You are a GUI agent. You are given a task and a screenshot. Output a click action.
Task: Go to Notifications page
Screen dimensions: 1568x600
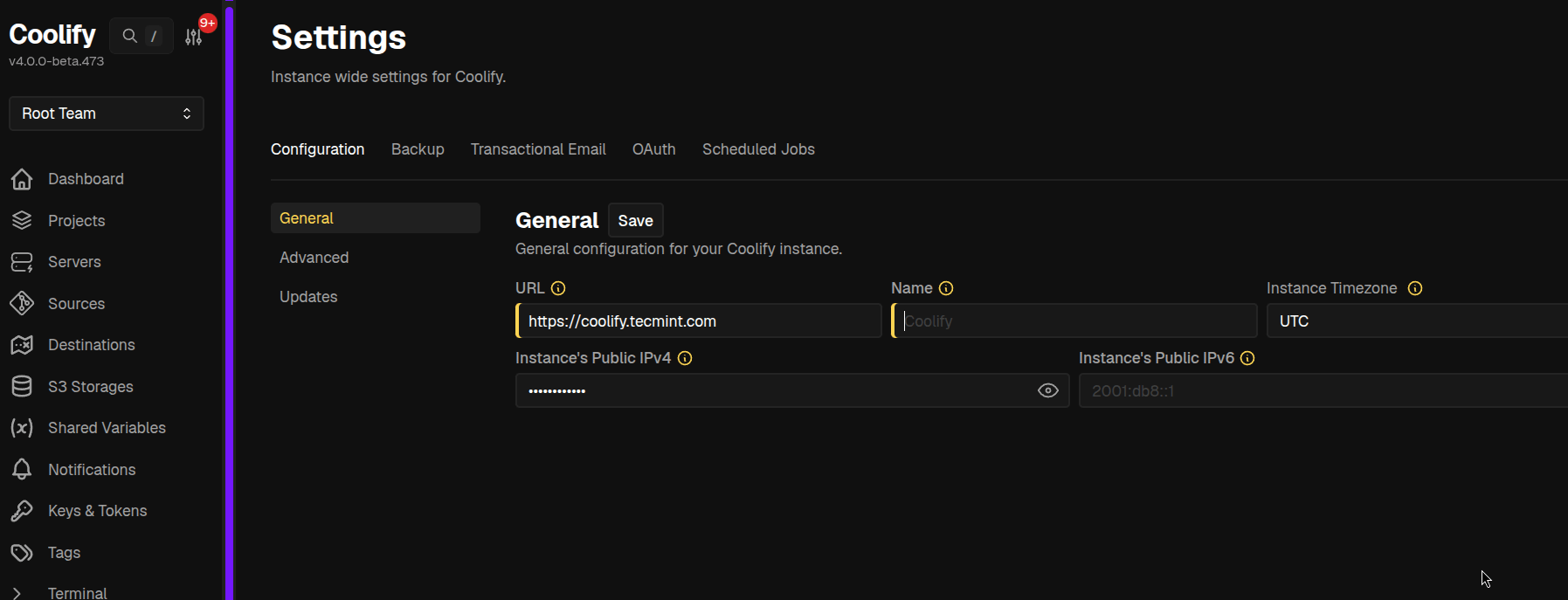(x=92, y=470)
